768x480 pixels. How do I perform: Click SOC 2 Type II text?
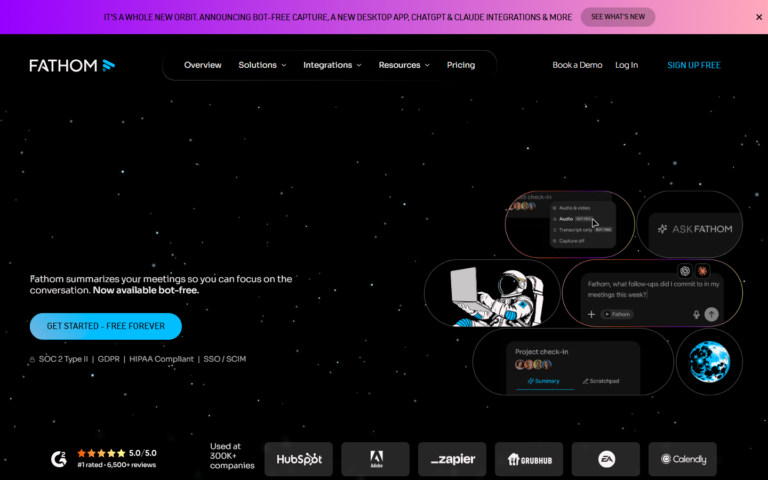pyautogui.click(x=63, y=359)
